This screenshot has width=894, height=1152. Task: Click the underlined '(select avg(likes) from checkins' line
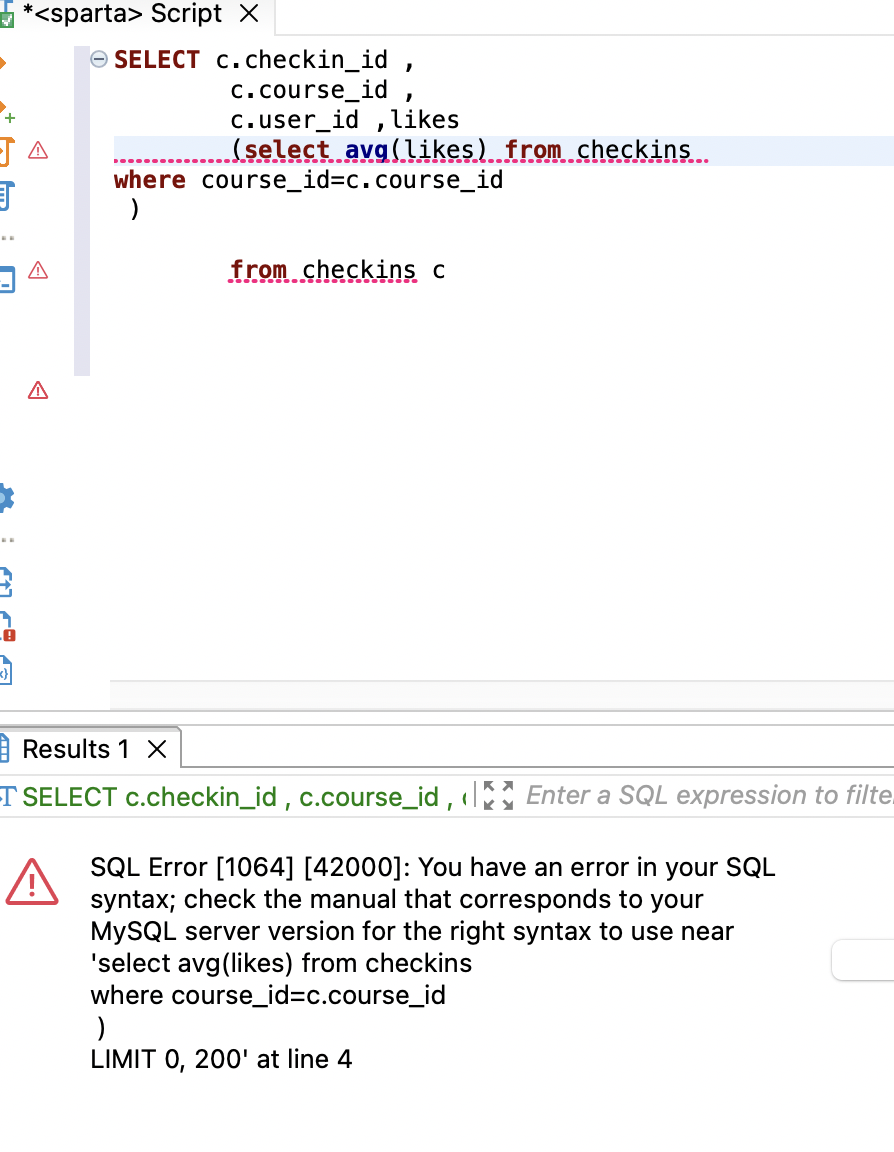pyautogui.click(x=461, y=150)
